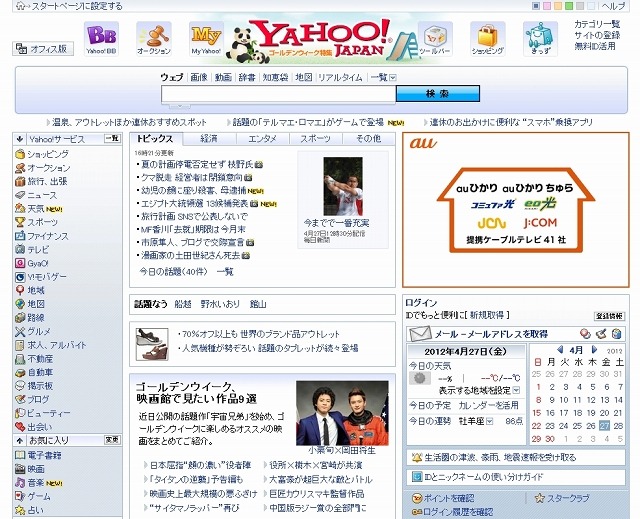Open the ポイントを確認 link

[x=448, y=498]
